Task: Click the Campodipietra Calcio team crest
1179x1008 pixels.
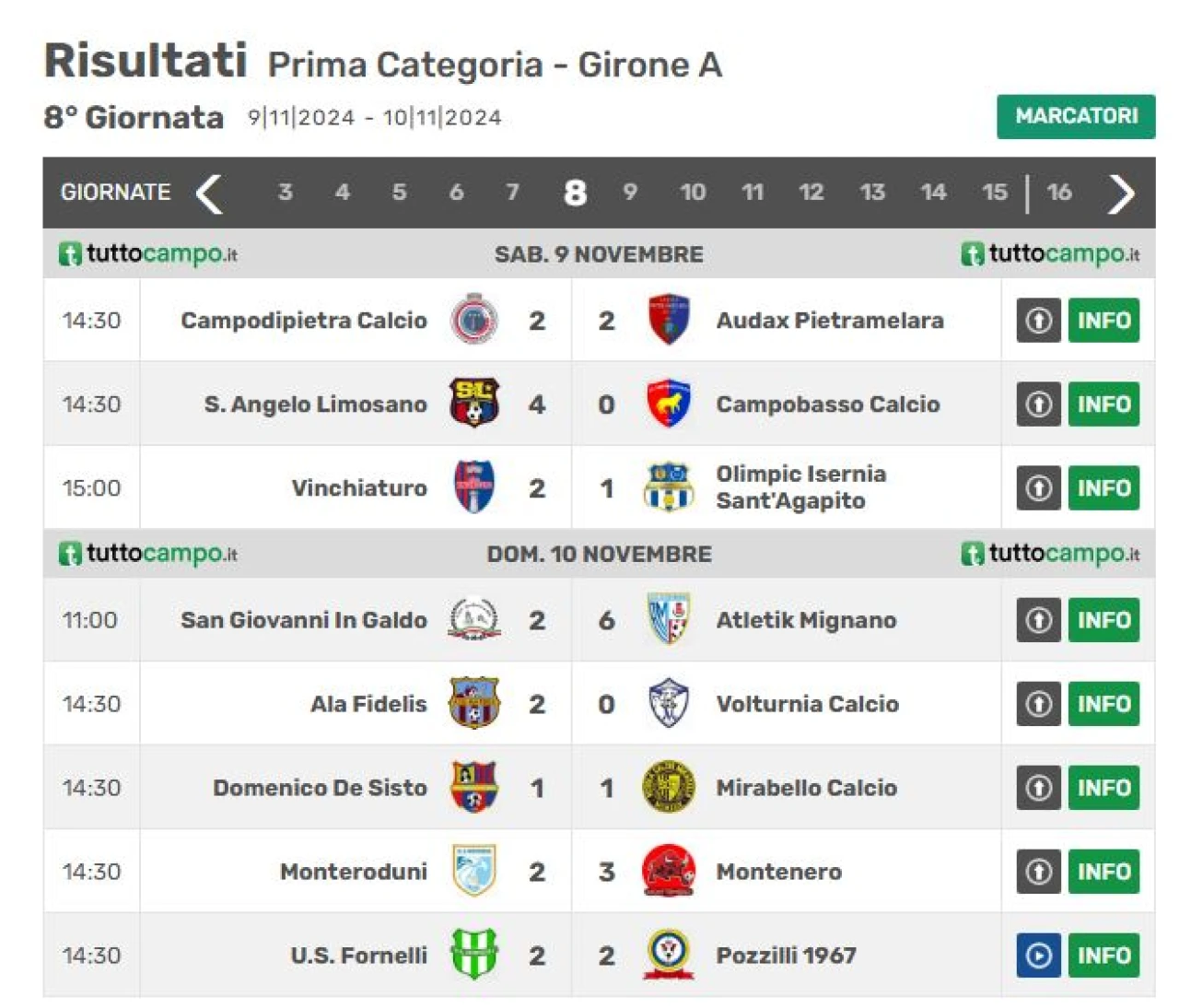Action: pos(474,320)
